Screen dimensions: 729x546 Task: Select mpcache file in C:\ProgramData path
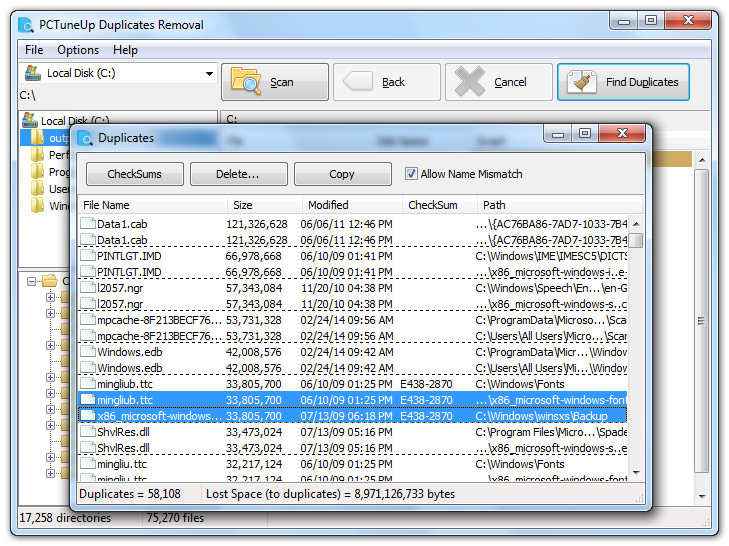[x=353, y=320]
